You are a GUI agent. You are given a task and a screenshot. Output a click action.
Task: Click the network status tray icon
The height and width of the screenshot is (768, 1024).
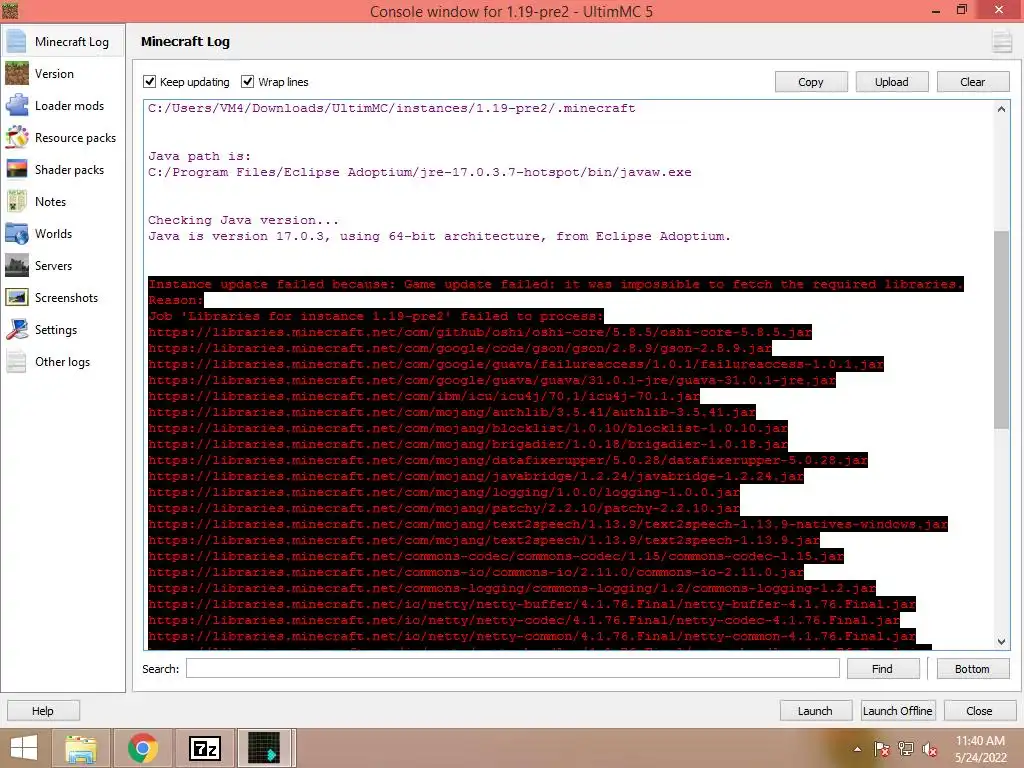(x=906, y=749)
